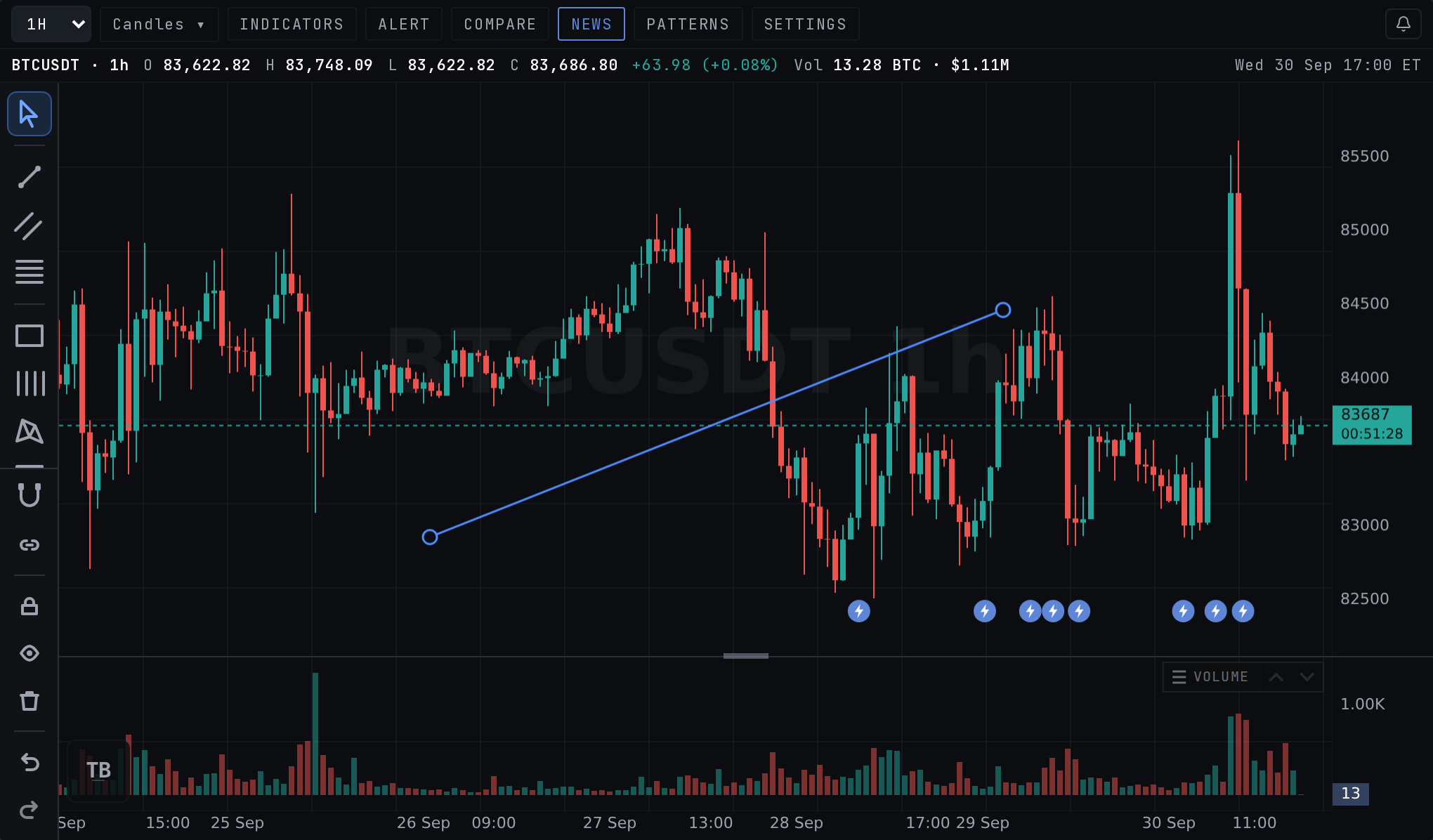
Task: Click the 85000 price axis label
Action: pos(1365,230)
